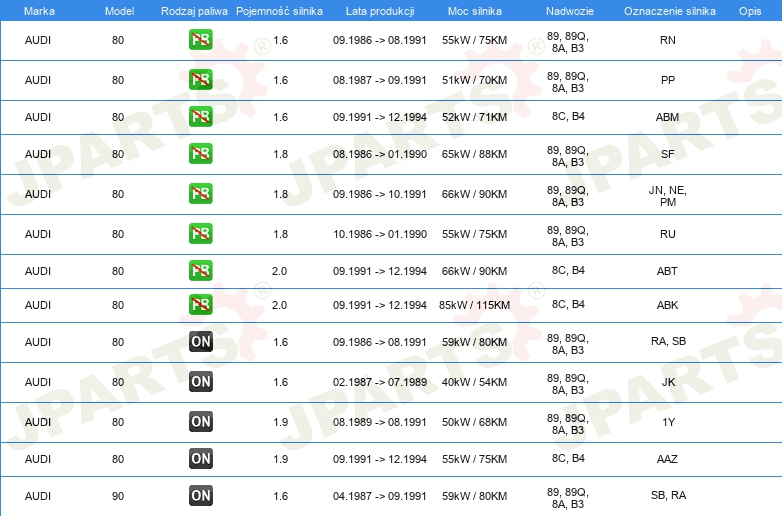The image size is (782, 516).
Task: Sort by Pojemność silnika header
Action: tap(279, 11)
